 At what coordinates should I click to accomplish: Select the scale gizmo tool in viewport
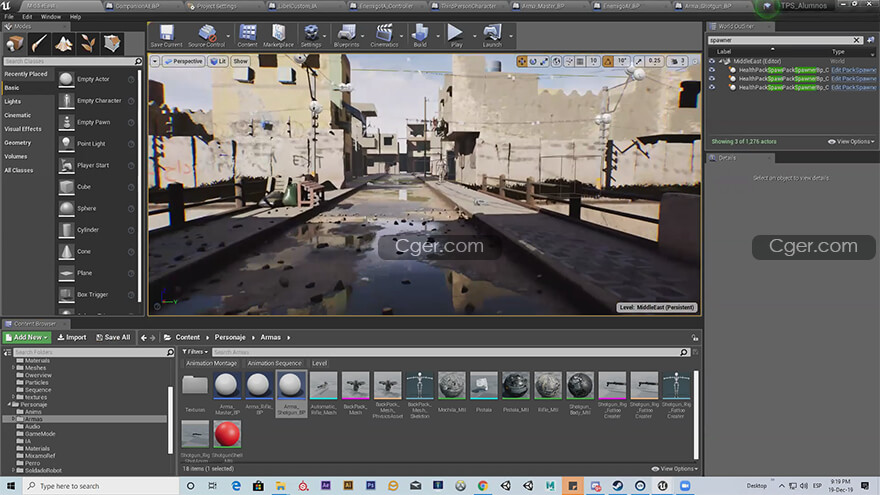tap(544, 61)
